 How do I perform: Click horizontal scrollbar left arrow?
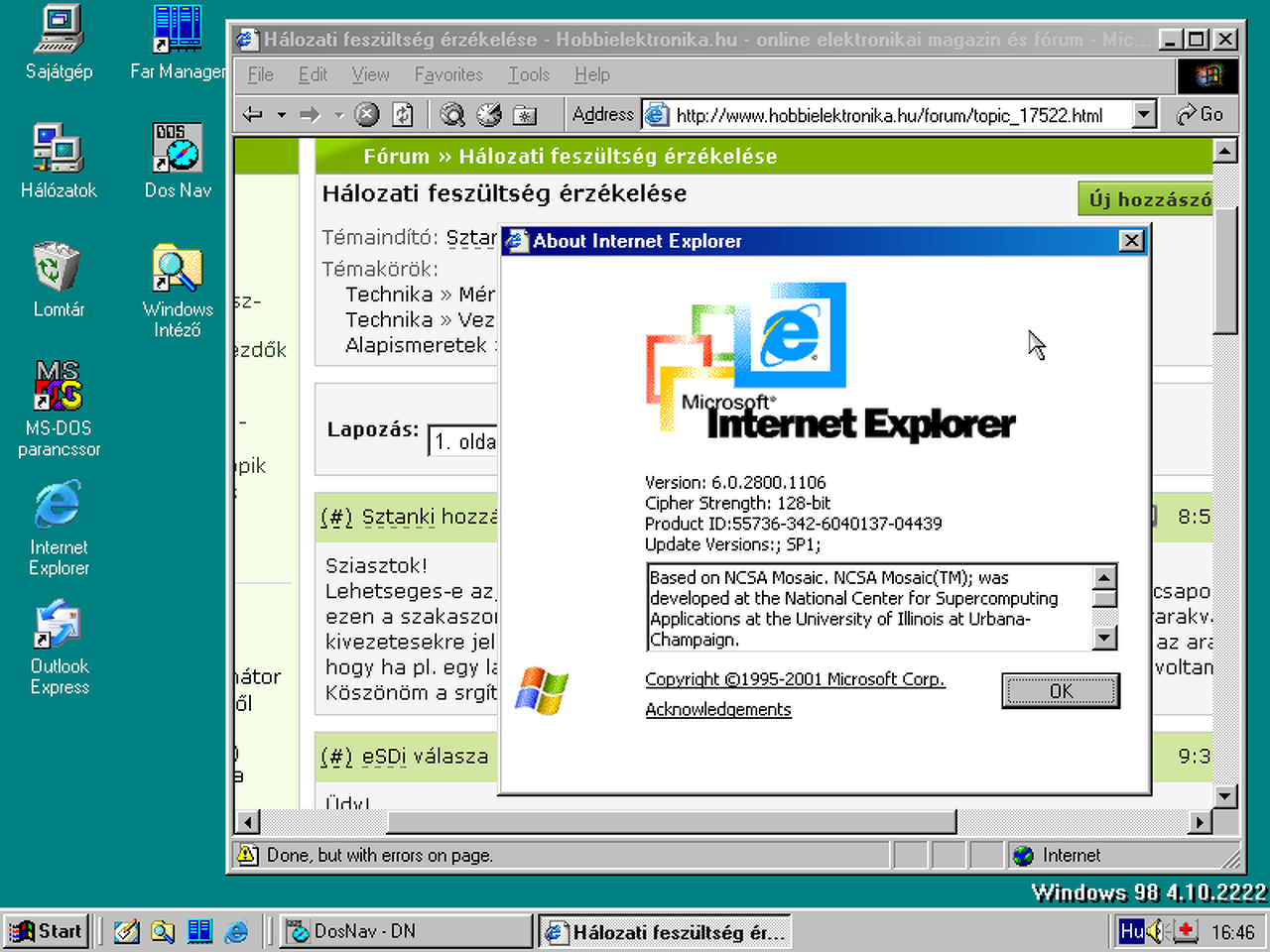247,822
